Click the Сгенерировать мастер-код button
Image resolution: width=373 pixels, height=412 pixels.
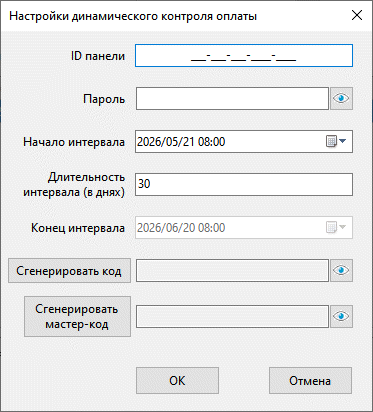[x=77, y=316]
